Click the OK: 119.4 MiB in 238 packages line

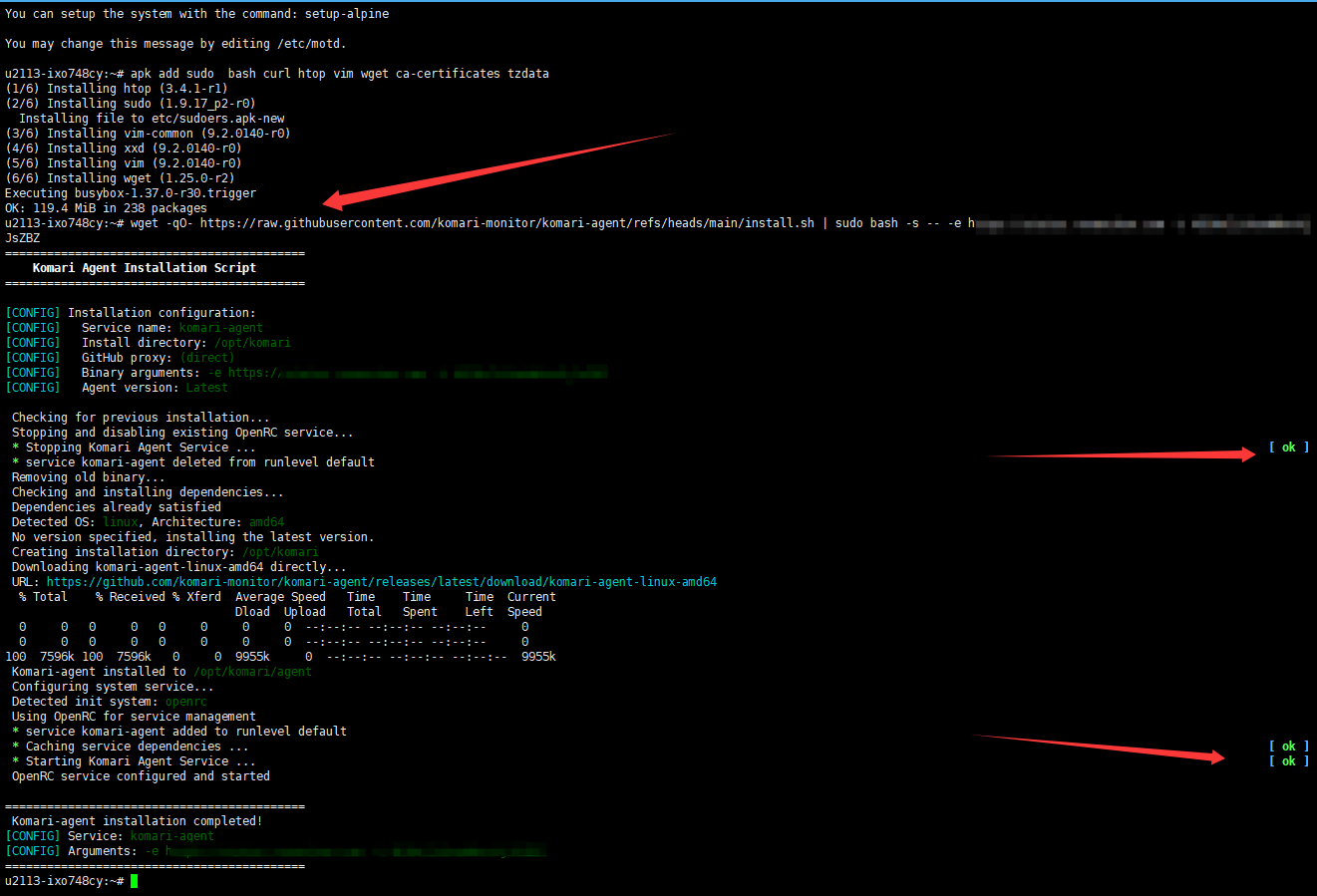106,208
